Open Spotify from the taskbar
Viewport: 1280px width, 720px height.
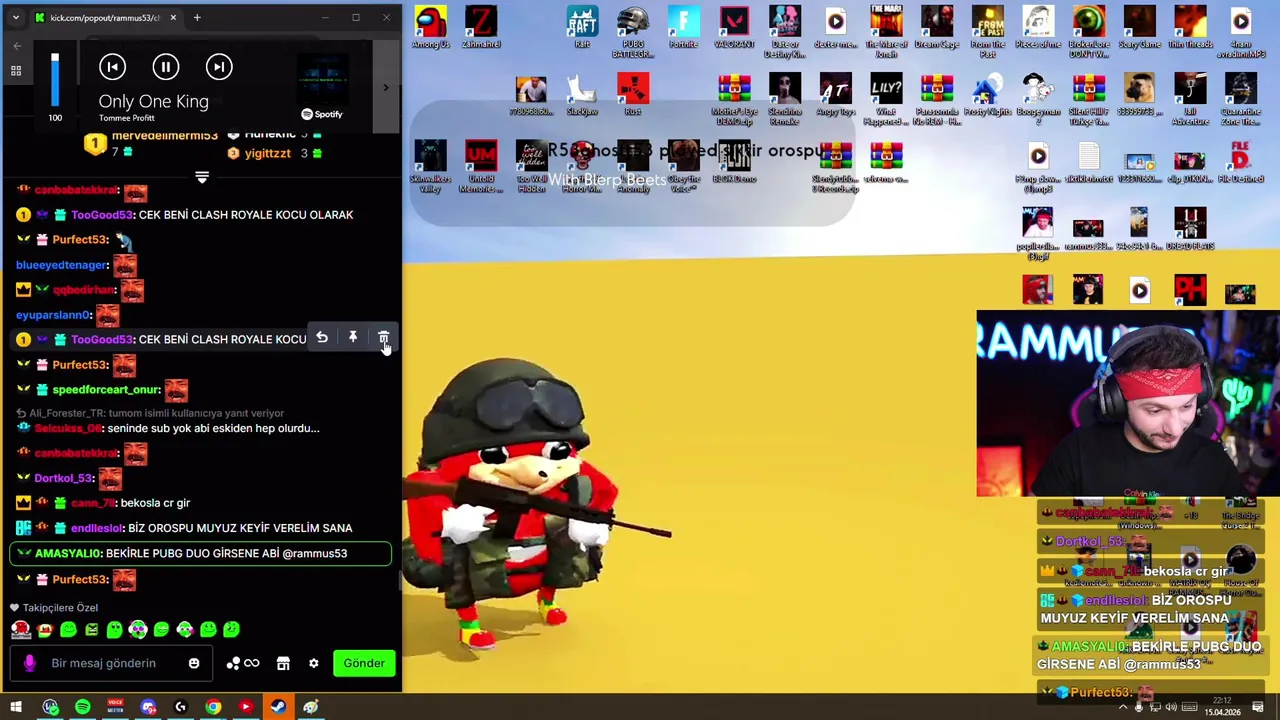click(82, 707)
